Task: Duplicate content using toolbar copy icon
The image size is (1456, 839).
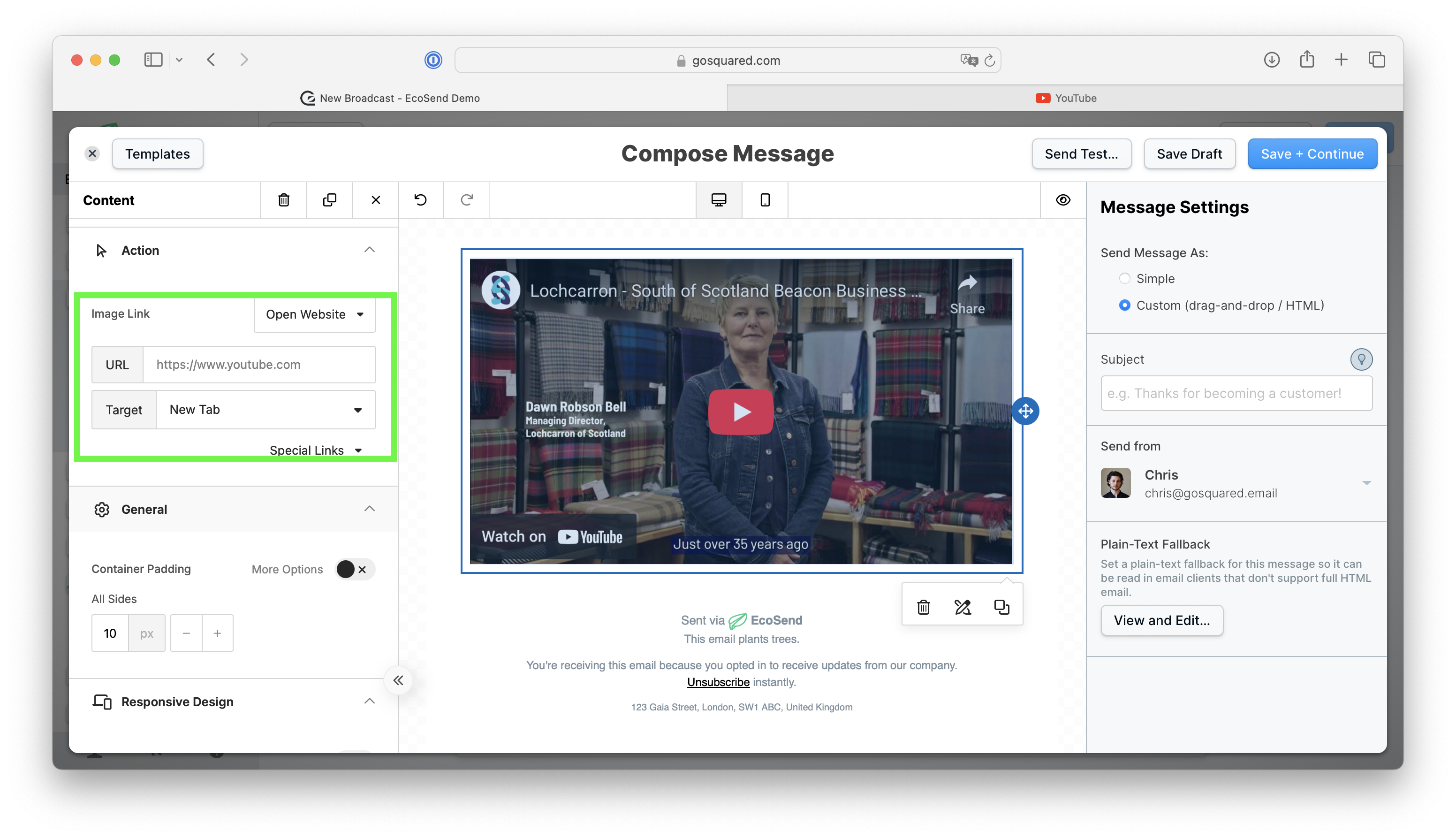Action: [329, 200]
